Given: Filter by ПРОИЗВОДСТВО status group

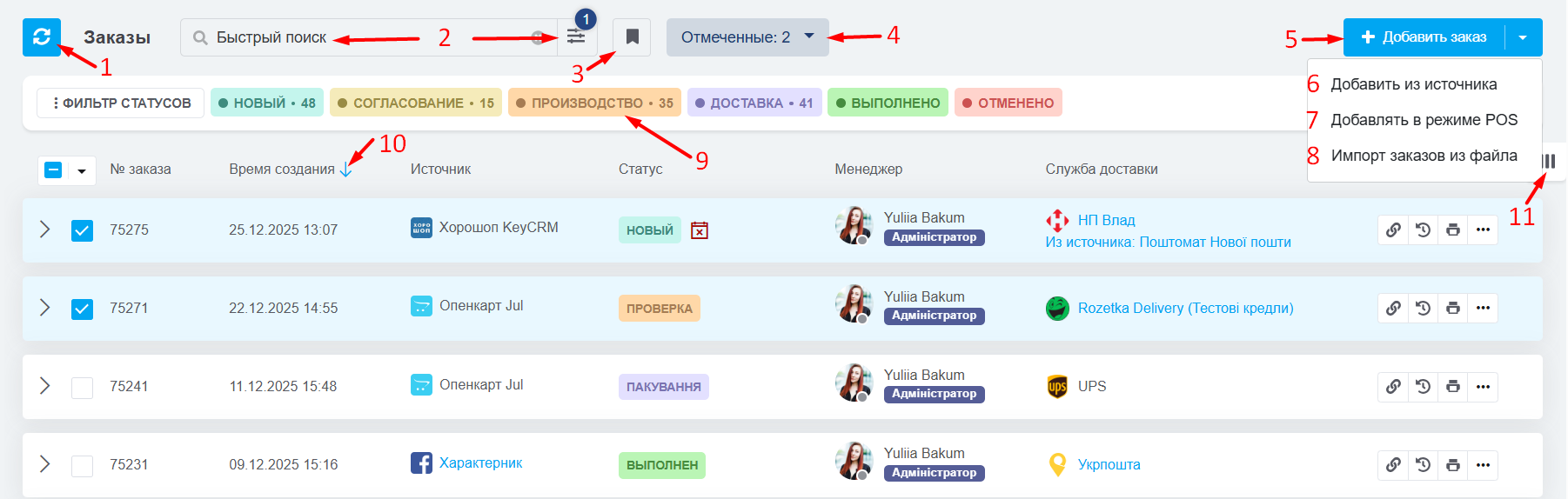Looking at the screenshot, I should [594, 103].
